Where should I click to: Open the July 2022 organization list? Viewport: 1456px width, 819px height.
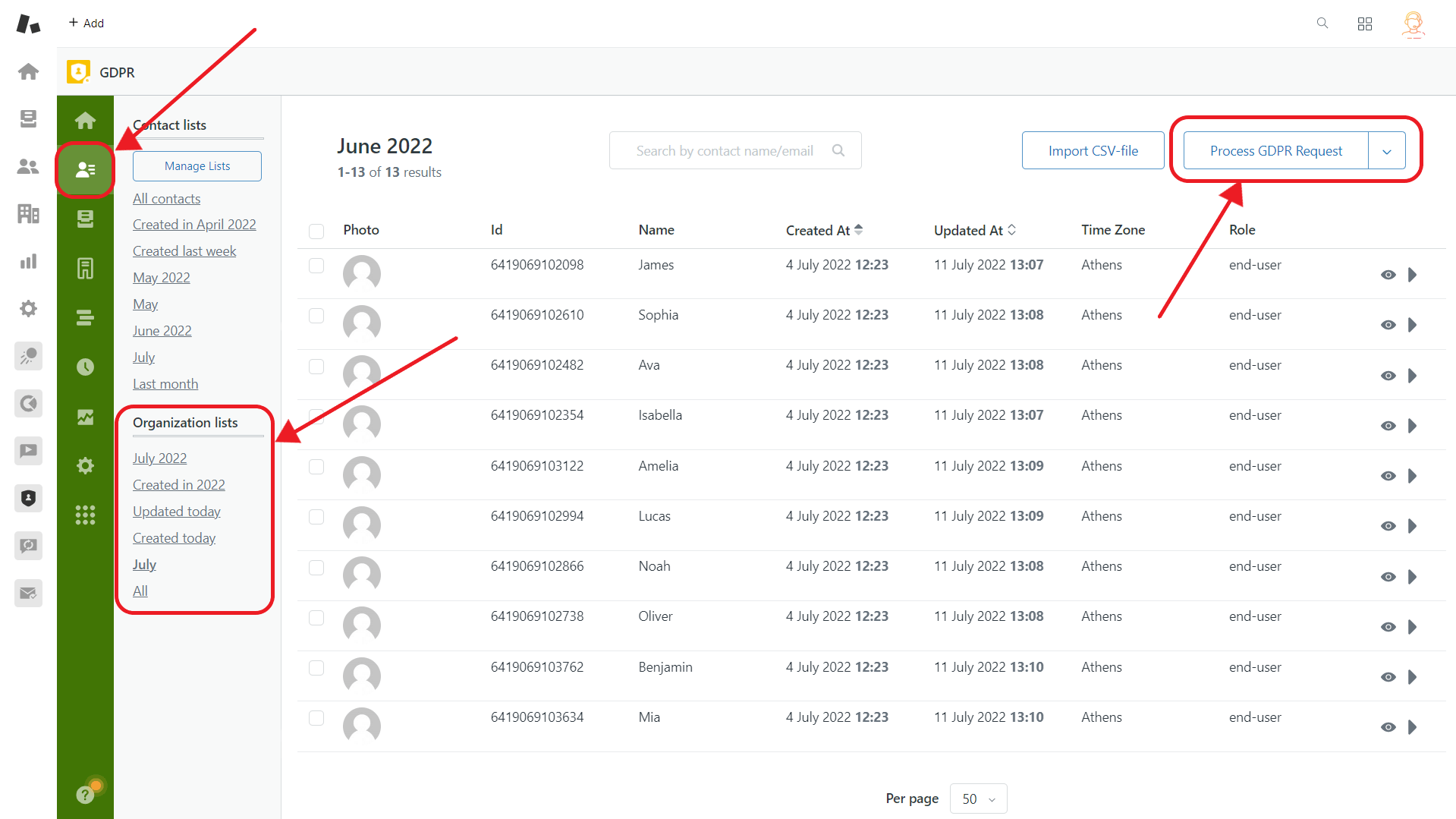(x=159, y=458)
